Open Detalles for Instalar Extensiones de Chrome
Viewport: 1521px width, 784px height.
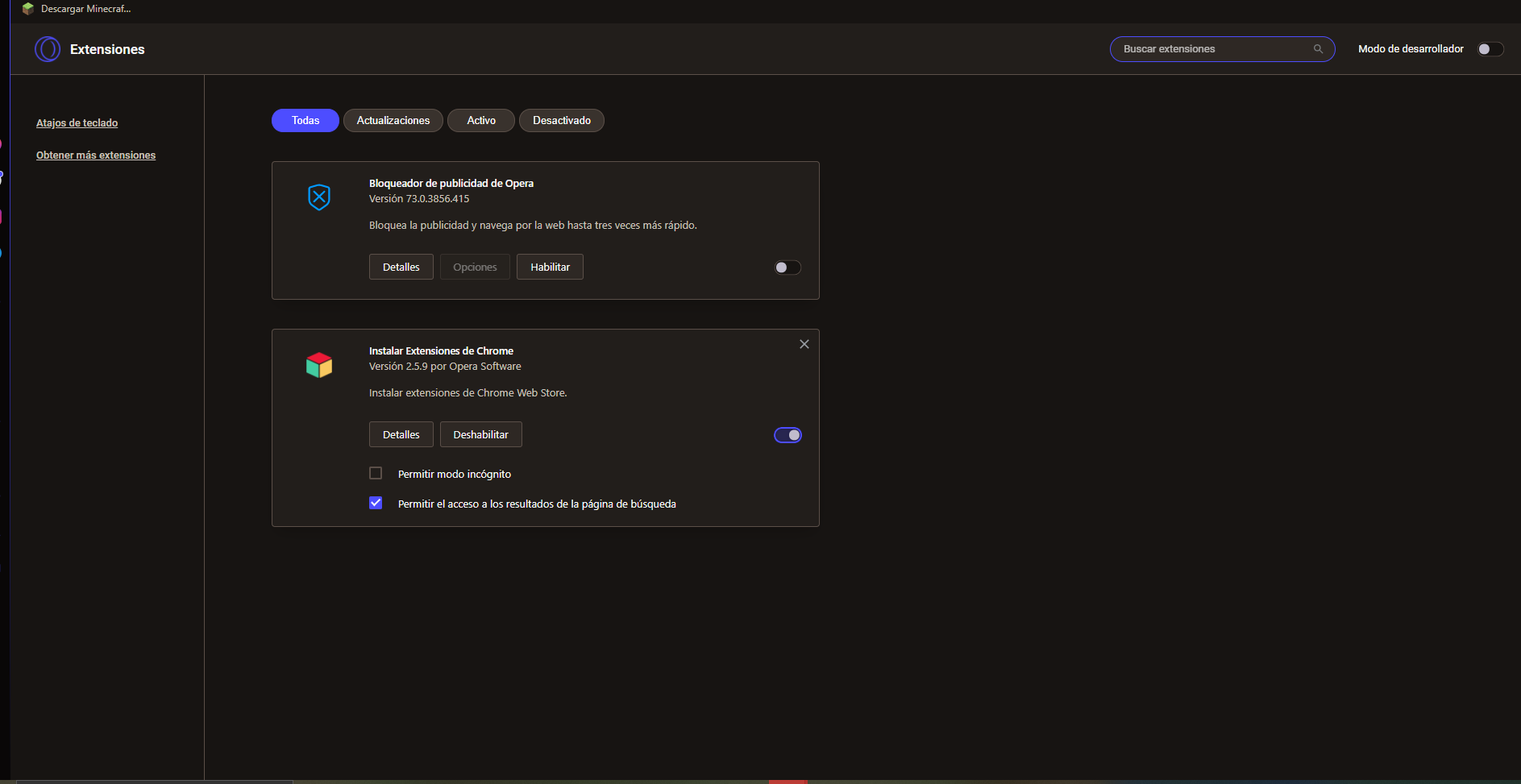pos(401,434)
